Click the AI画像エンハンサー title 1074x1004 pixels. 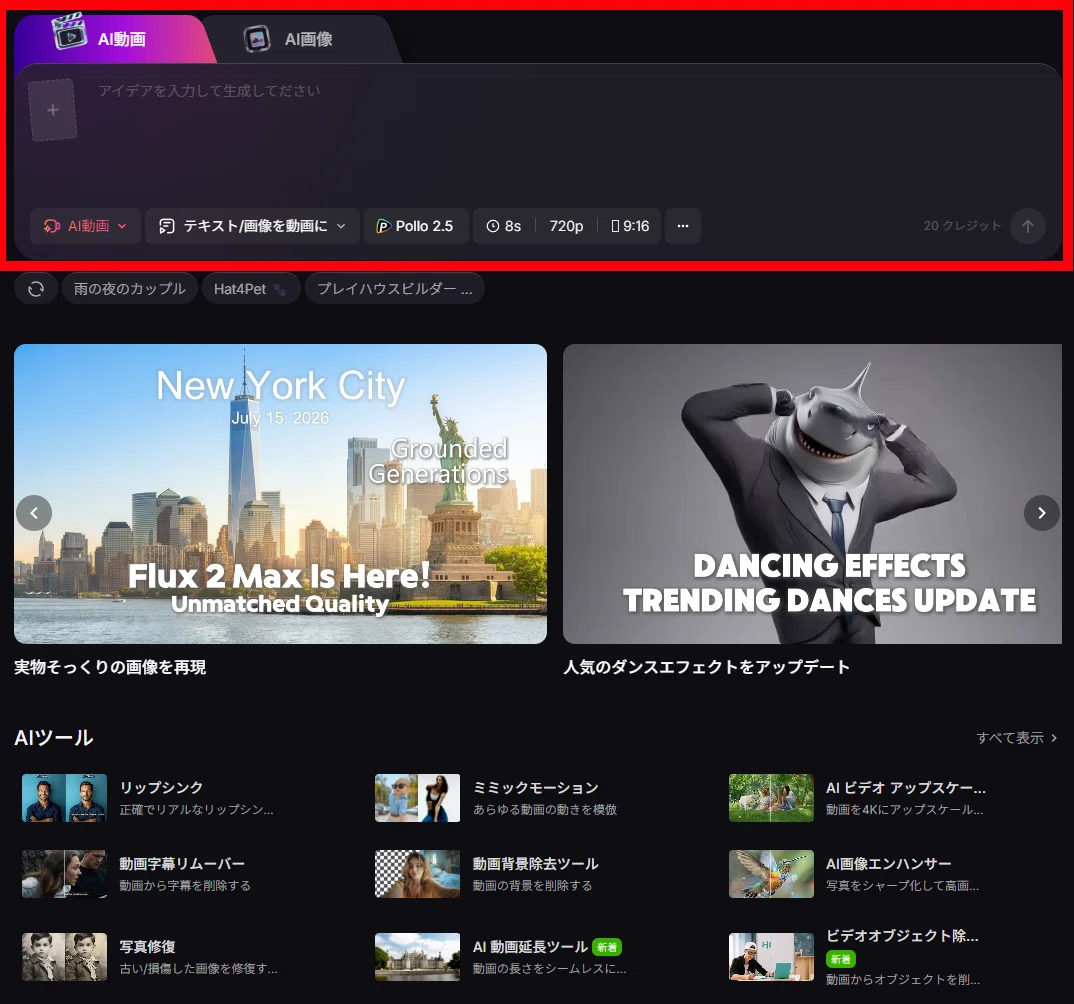[x=888, y=864]
